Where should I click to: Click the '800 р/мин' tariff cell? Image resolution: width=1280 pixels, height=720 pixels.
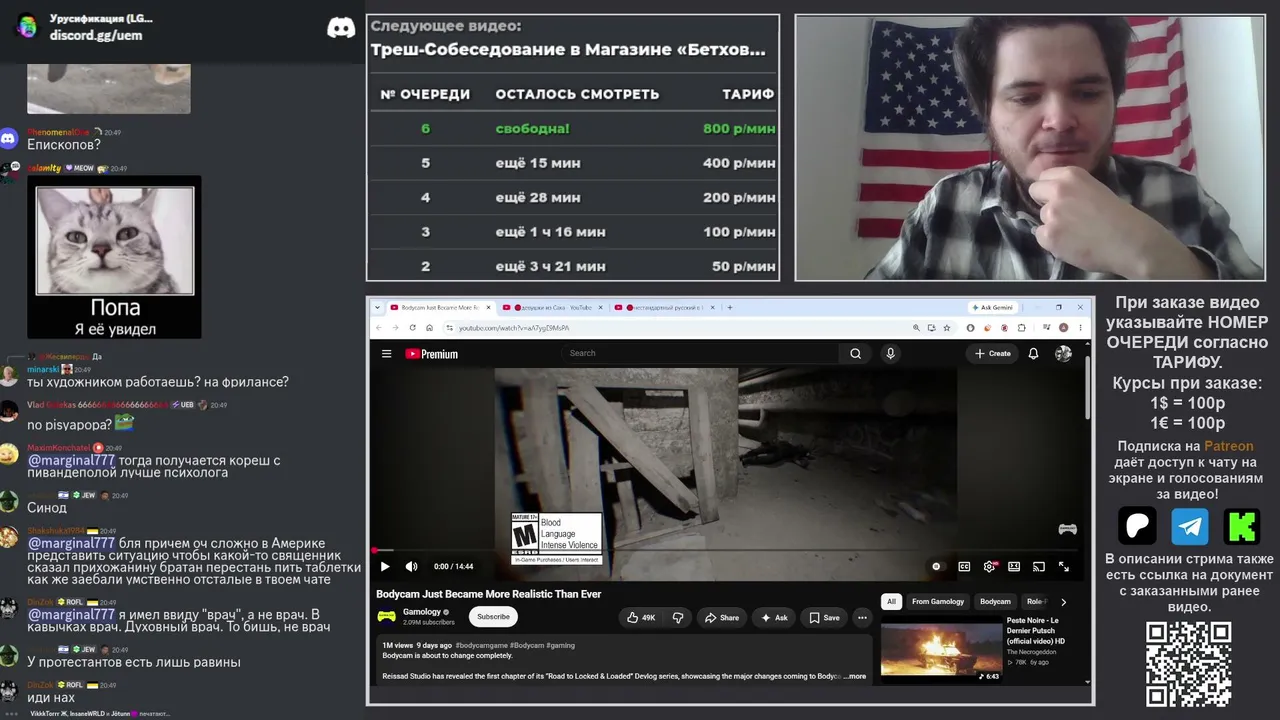739,129
